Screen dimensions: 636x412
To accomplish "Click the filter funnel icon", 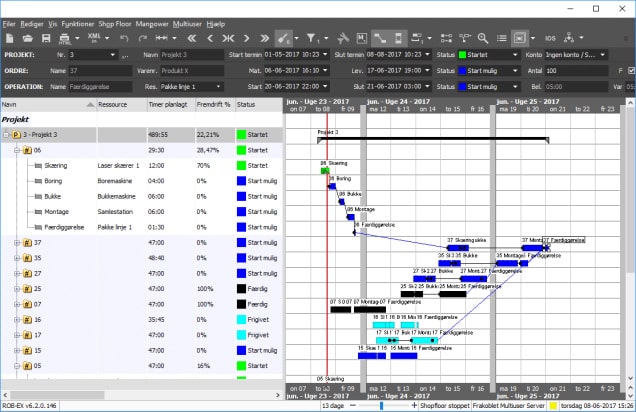I will click(x=312, y=38).
